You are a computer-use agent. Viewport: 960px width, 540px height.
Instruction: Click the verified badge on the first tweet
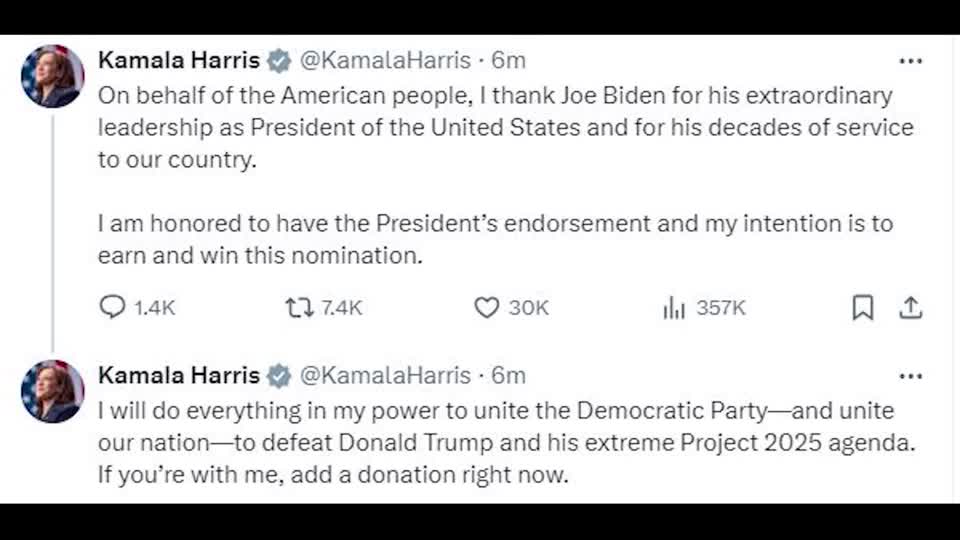[279, 61]
